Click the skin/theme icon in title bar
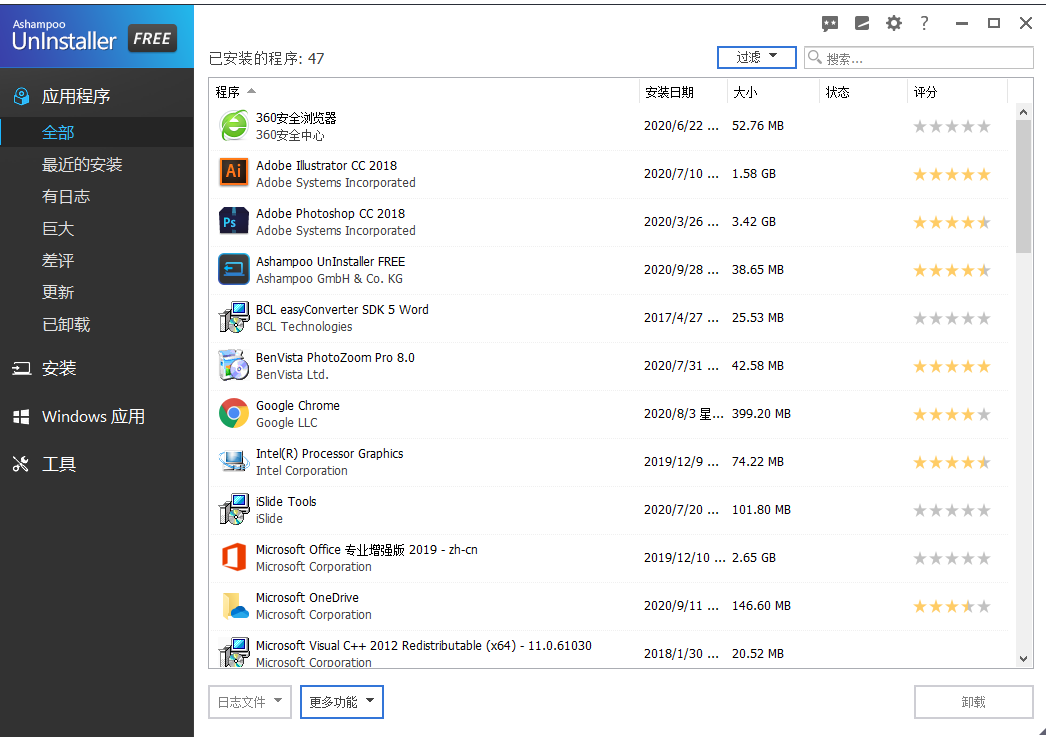1046x737 pixels. 862,24
